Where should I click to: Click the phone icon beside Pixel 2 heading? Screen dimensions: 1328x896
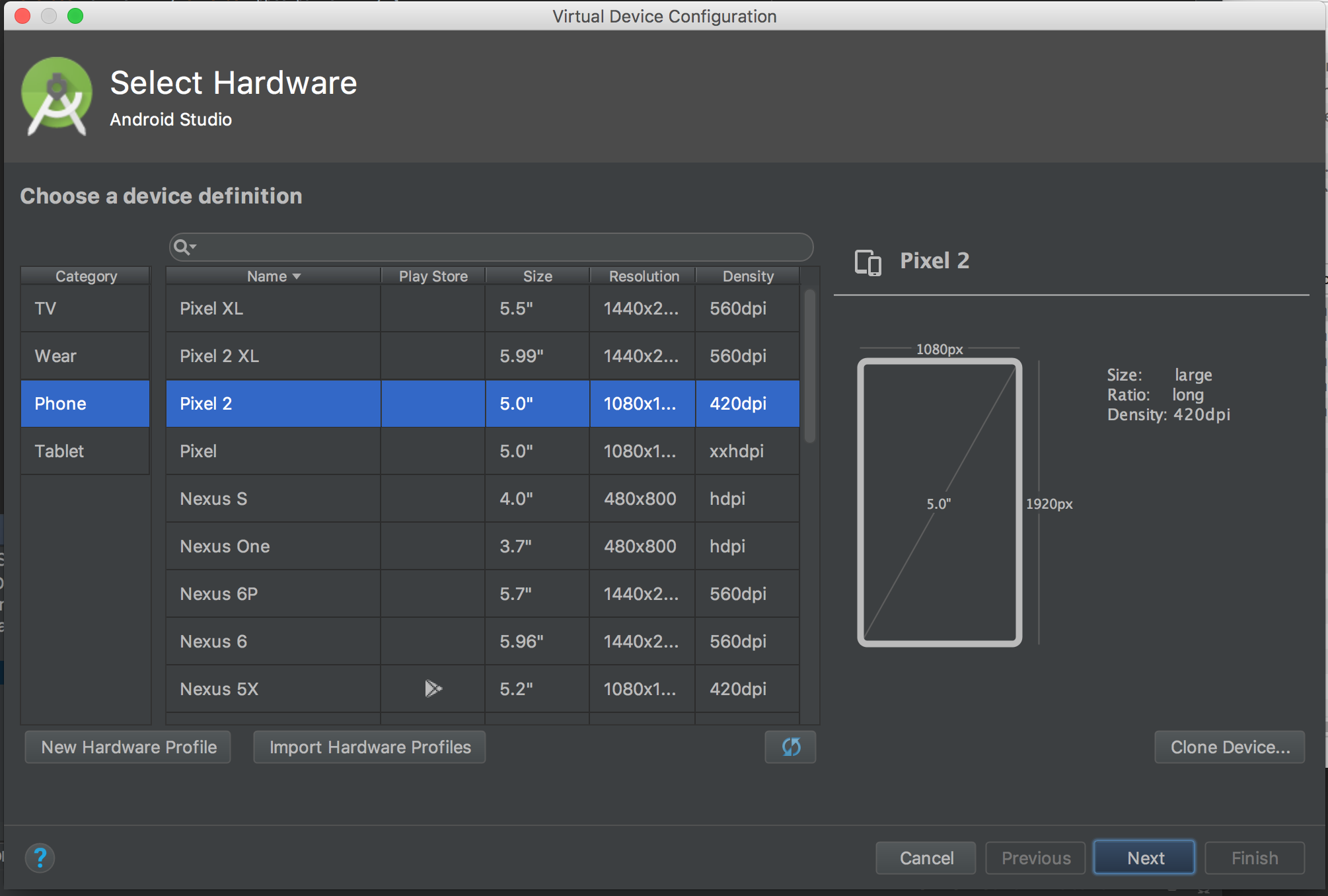867,262
